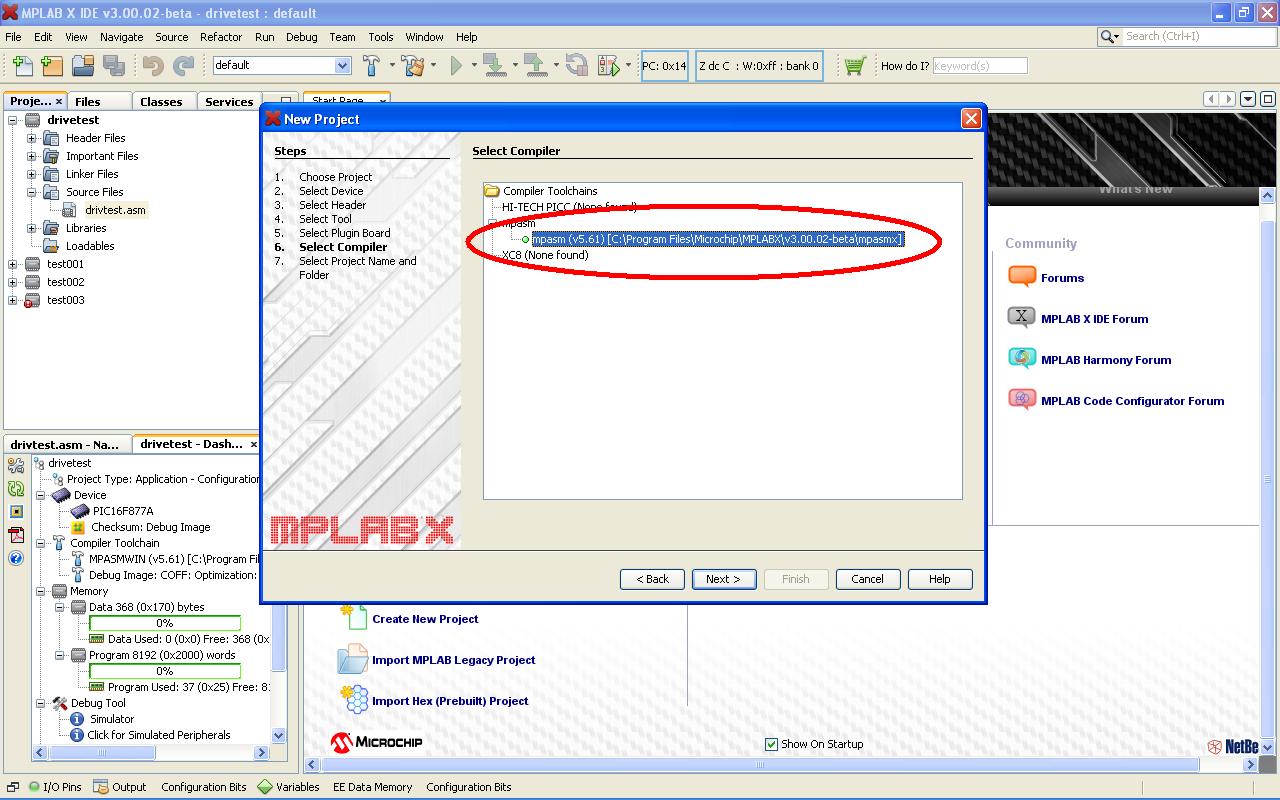The width and height of the screenshot is (1280, 800).
Task: Click the New Project toolbar icon
Action: click(52, 65)
